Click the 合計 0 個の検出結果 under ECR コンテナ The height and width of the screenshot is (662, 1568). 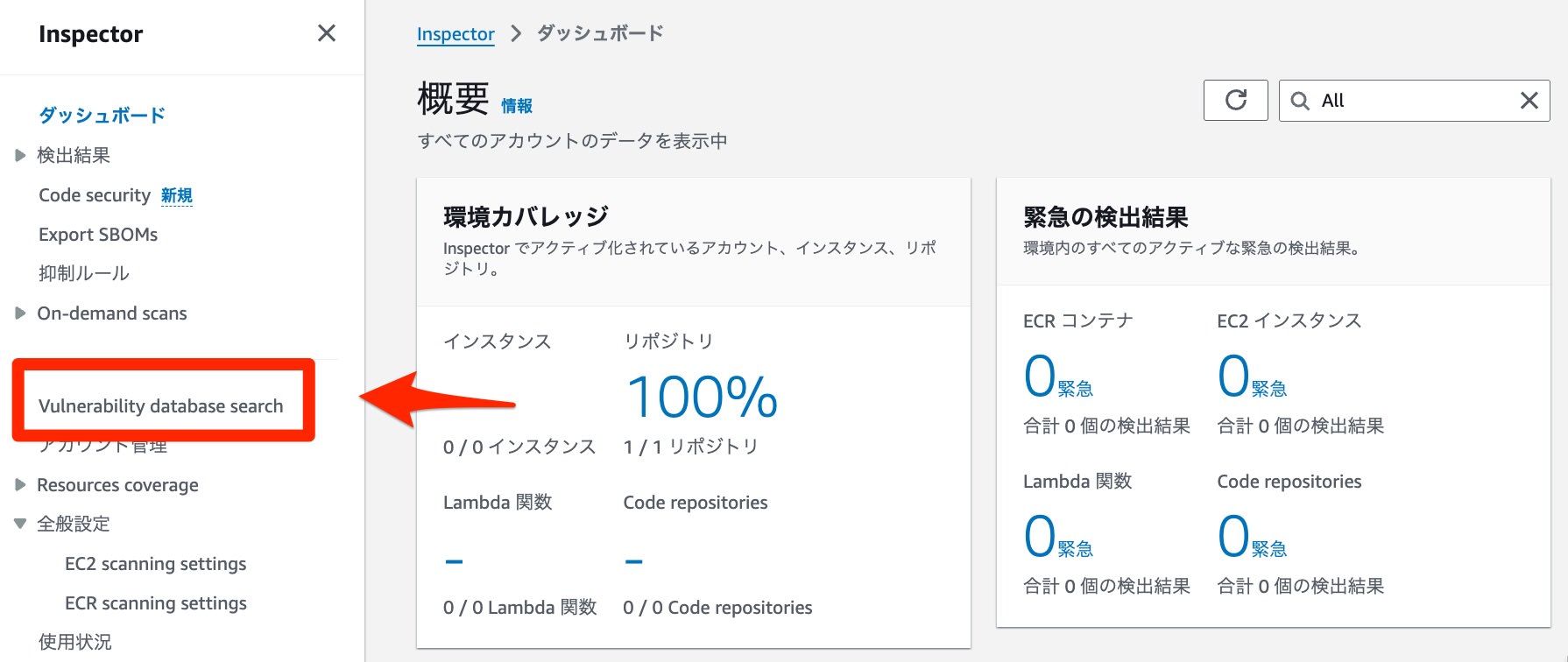(x=1106, y=426)
